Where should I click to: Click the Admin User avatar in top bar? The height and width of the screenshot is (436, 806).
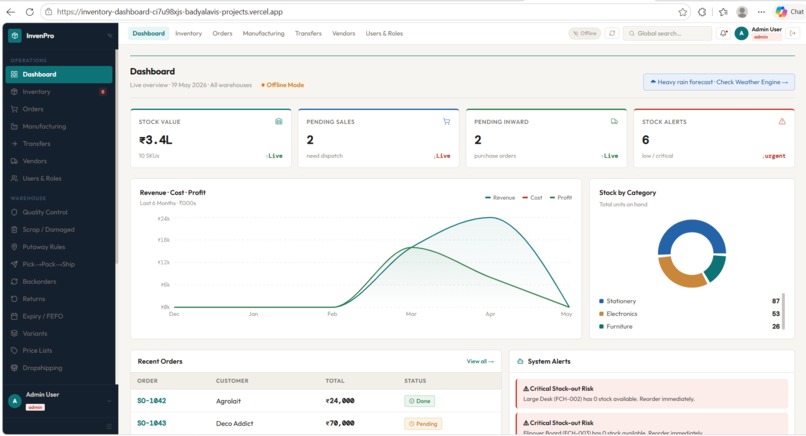pyautogui.click(x=741, y=33)
